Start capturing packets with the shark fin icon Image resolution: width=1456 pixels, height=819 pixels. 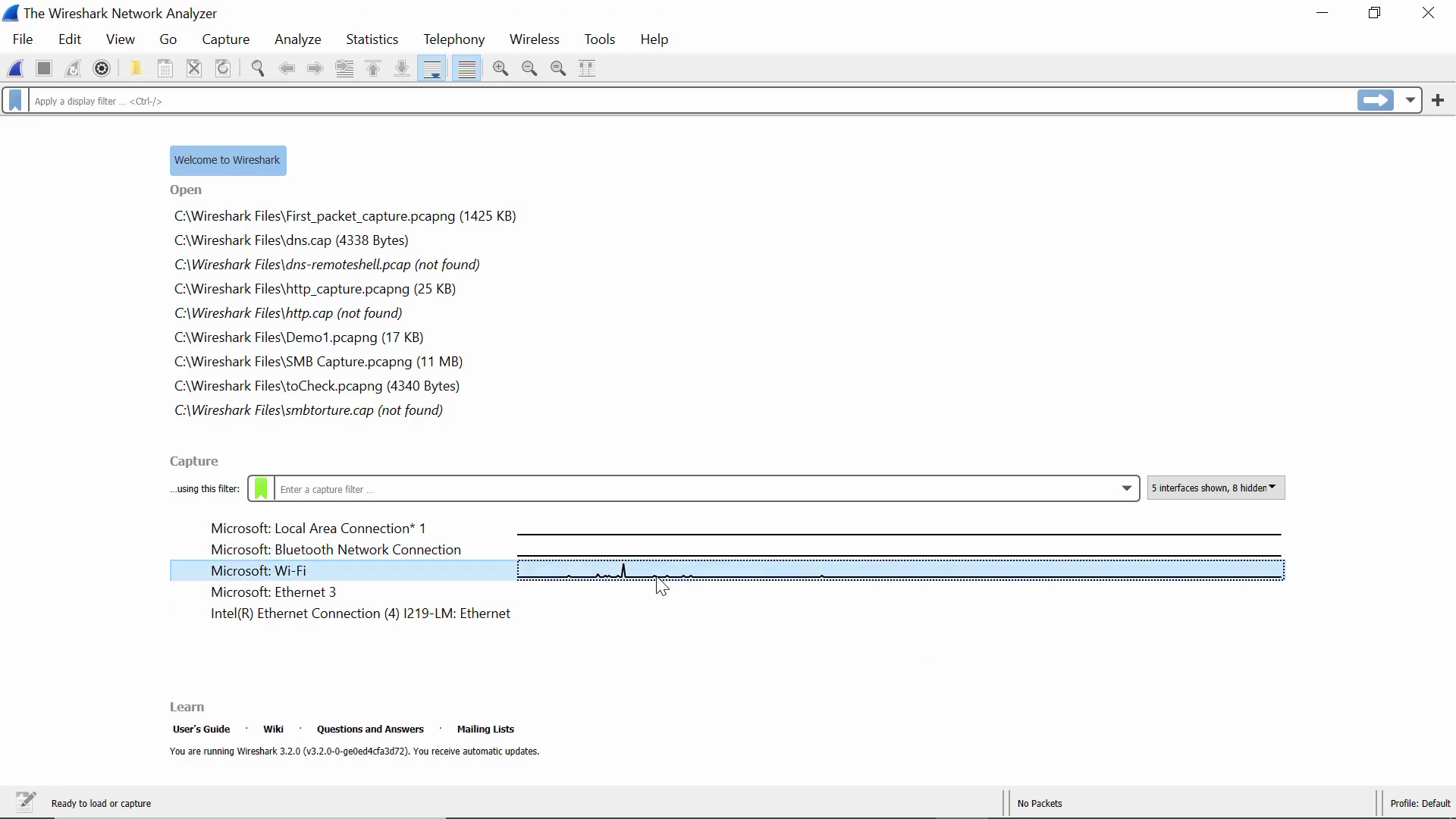pyautogui.click(x=16, y=68)
